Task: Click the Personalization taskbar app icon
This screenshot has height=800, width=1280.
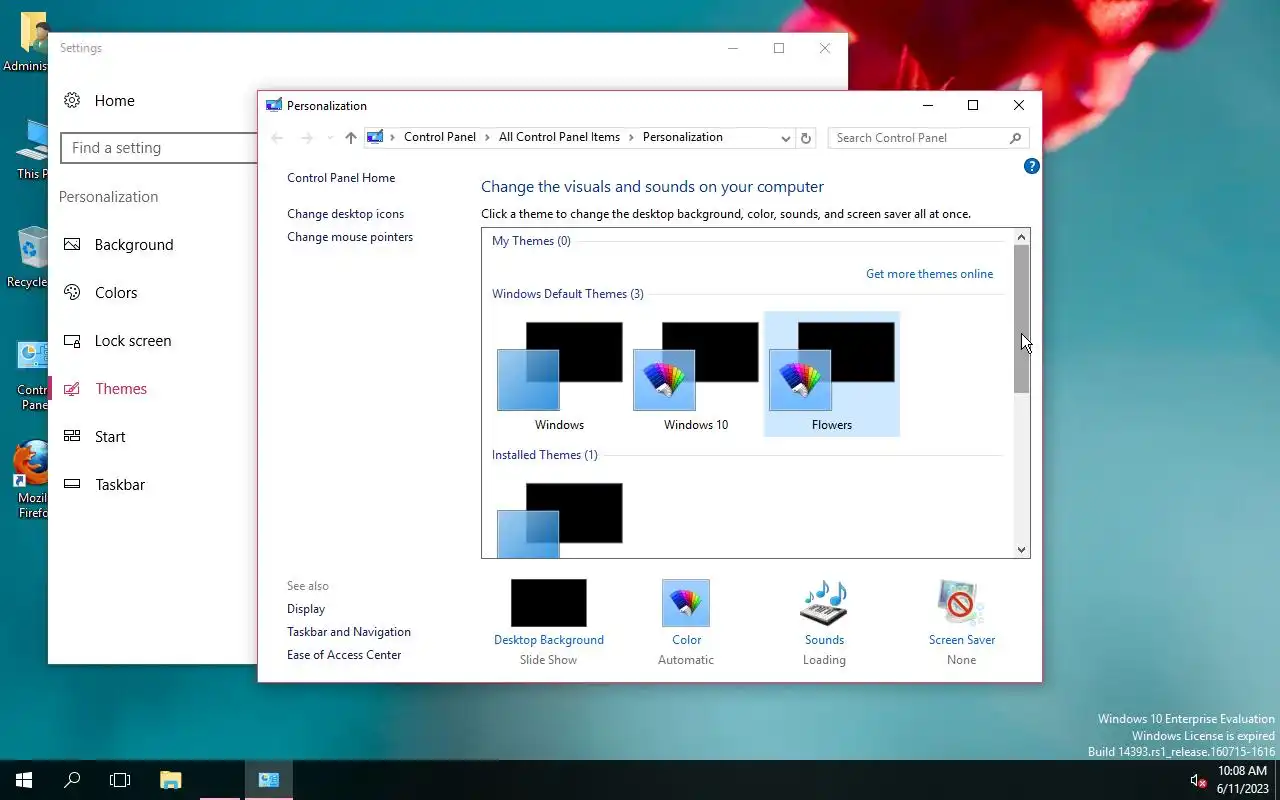Action: [269, 780]
